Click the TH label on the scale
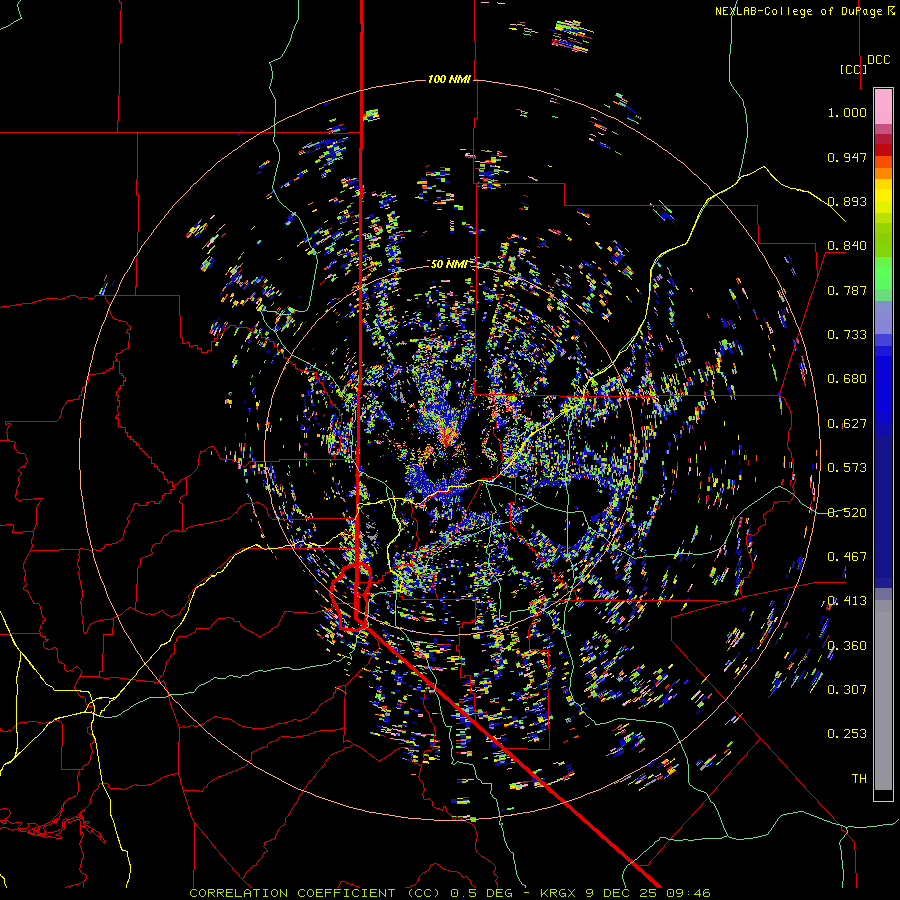The width and height of the screenshot is (900, 900). coord(859,779)
